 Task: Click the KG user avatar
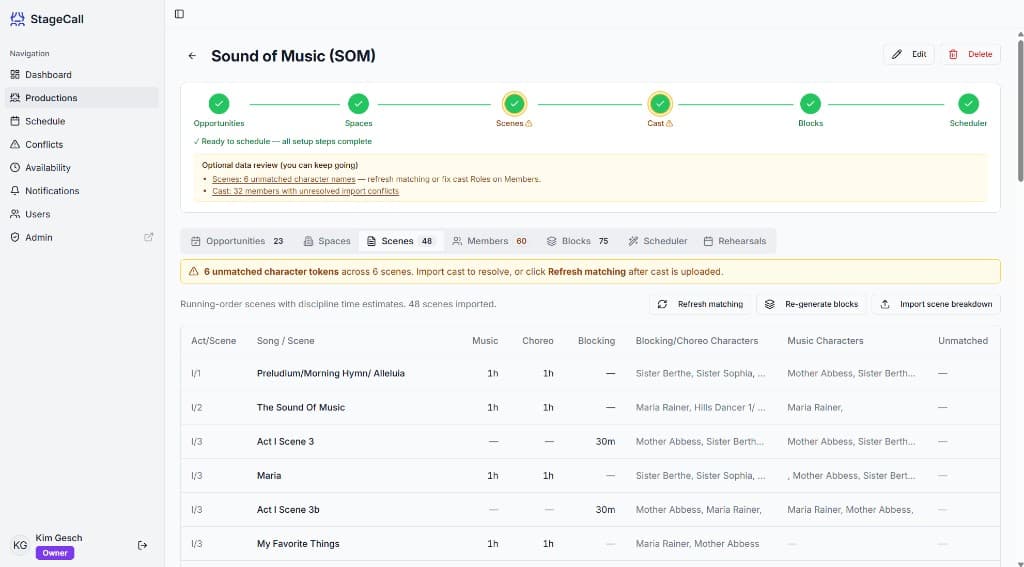20,545
